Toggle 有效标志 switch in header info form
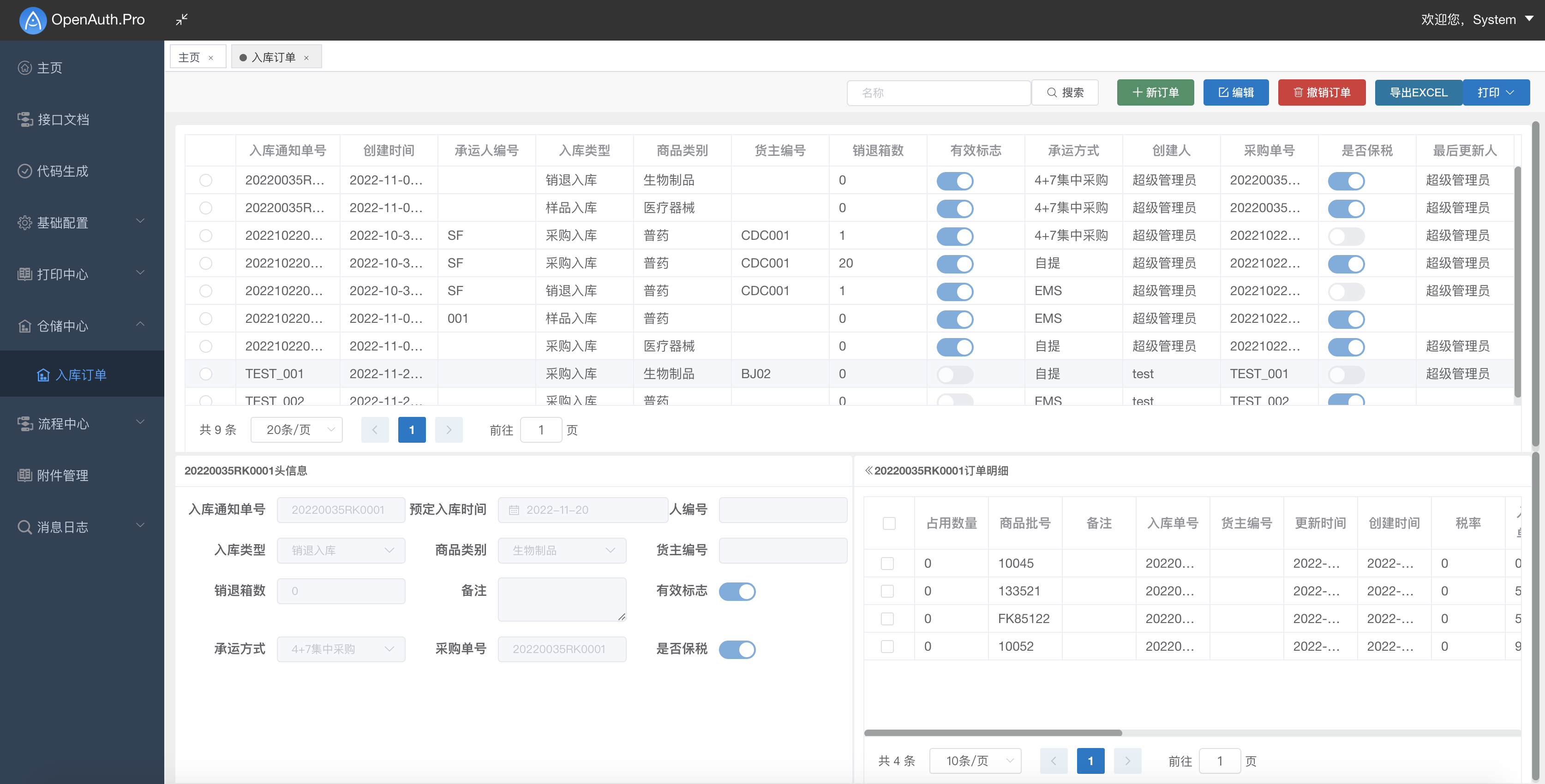Screen dimensions: 1545x784 coord(737,592)
